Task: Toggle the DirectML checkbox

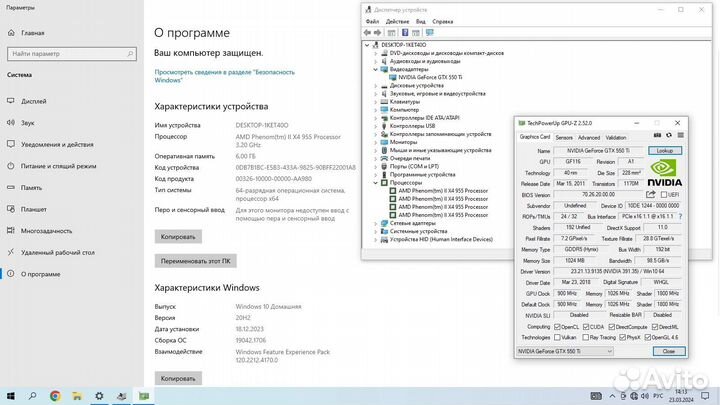Action: tap(655, 327)
